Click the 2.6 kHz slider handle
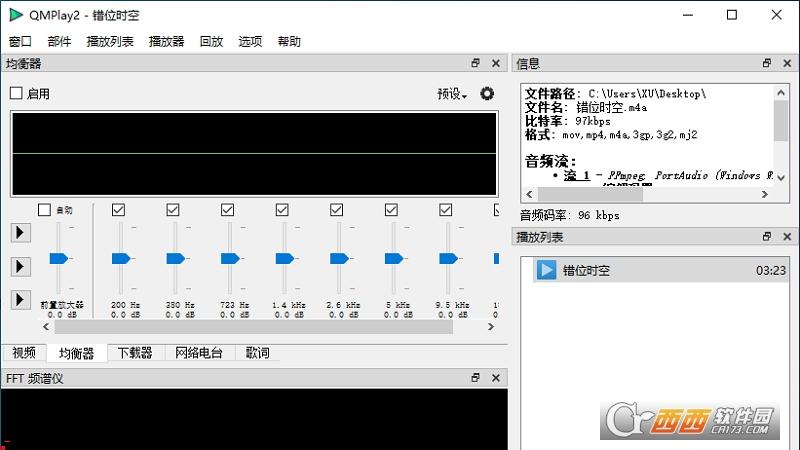The image size is (800, 450). (x=339, y=259)
